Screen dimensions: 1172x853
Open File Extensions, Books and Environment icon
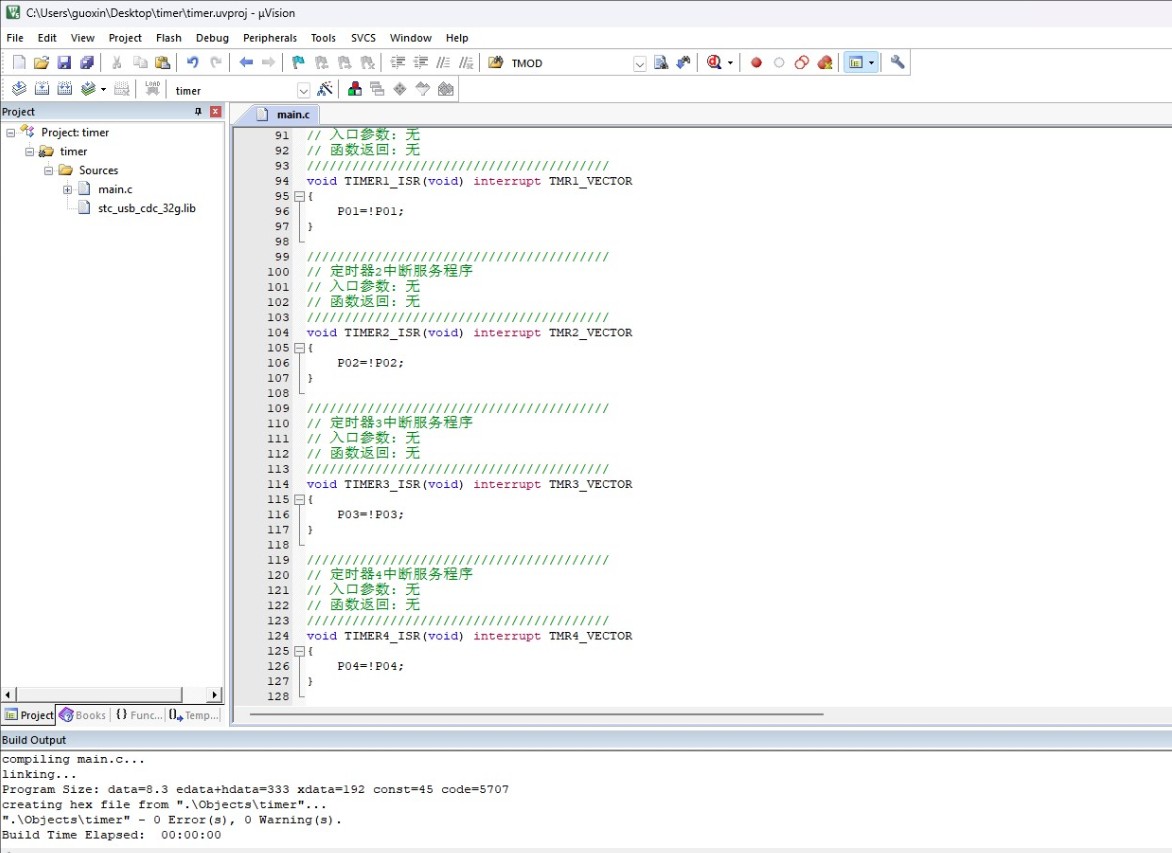355,89
